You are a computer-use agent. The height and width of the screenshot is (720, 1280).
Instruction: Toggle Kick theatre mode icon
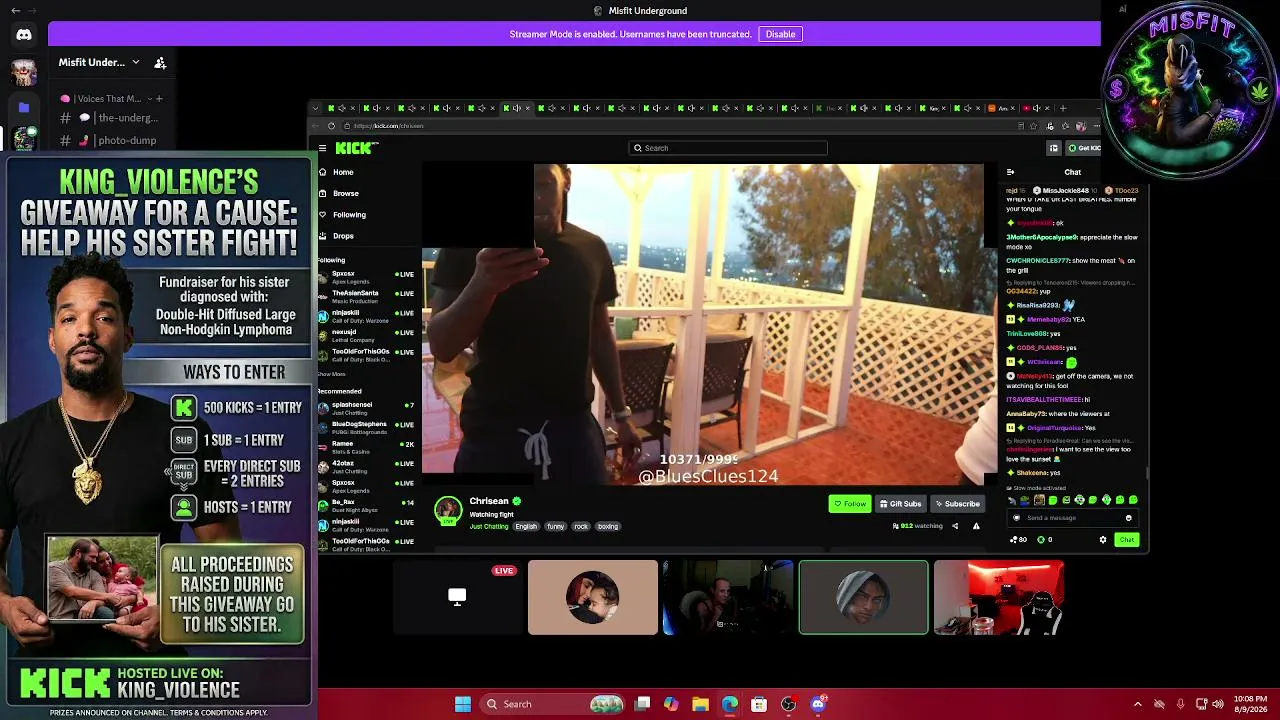(x=1053, y=148)
